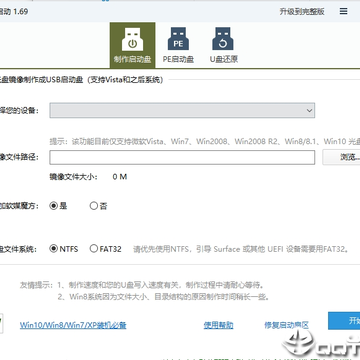Click the blue 开始 start button
Viewport: 360px width, 360px height.
point(344,321)
